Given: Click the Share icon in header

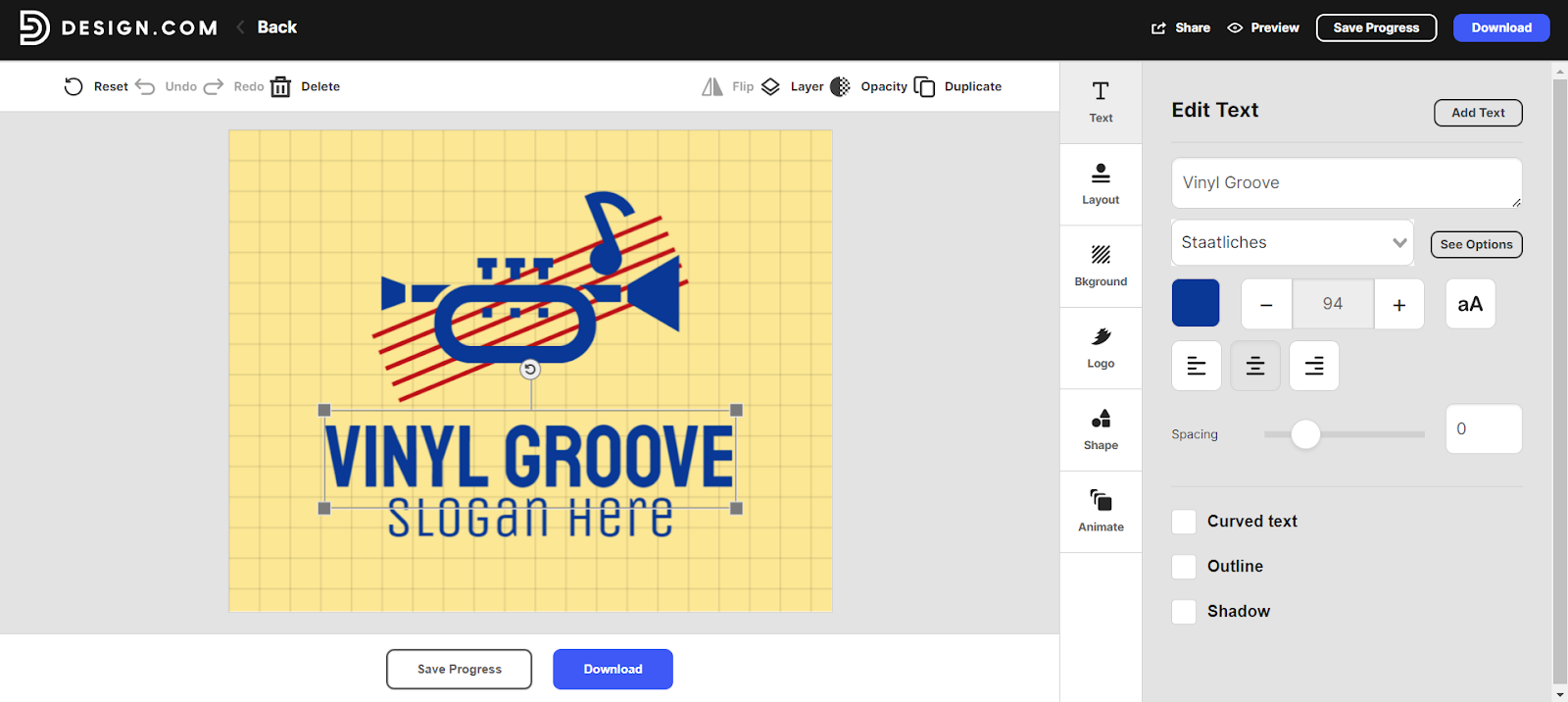Looking at the screenshot, I should (1158, 28).
